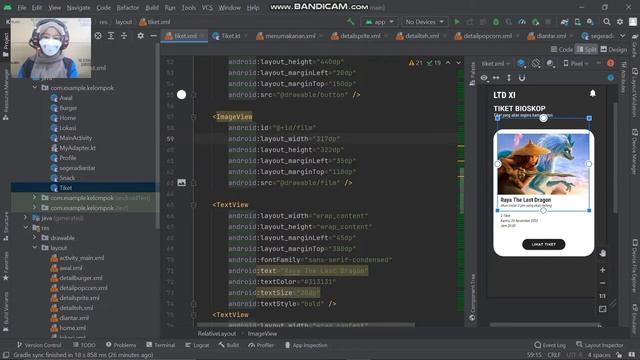Open the Terminal tool window
Screen dimensions: 640x360
tap(160, 345)
